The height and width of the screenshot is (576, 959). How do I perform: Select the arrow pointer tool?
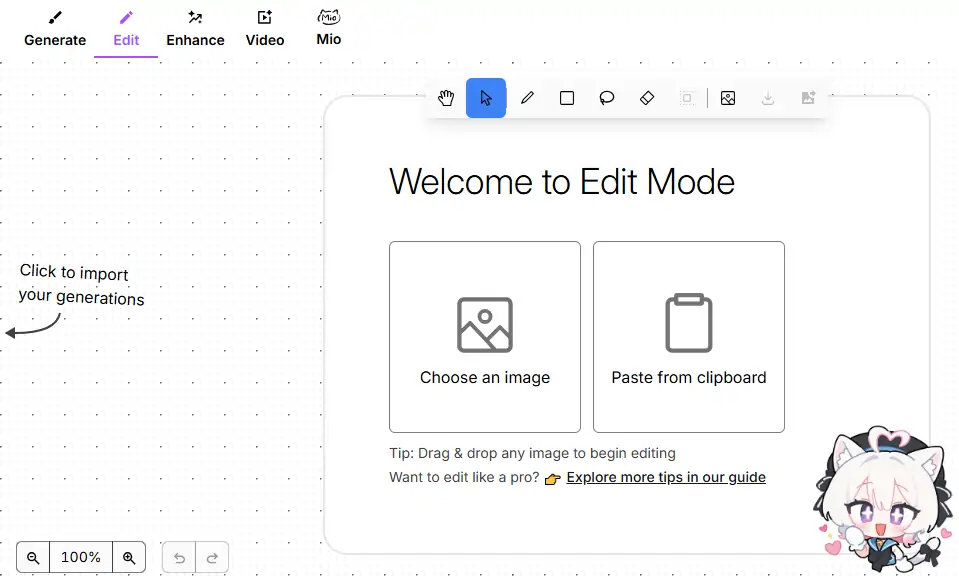pos(486,98)
